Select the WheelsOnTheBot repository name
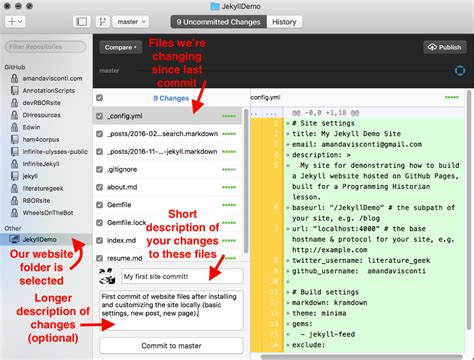Screen dimensions: 474x360 click(48, 213)
